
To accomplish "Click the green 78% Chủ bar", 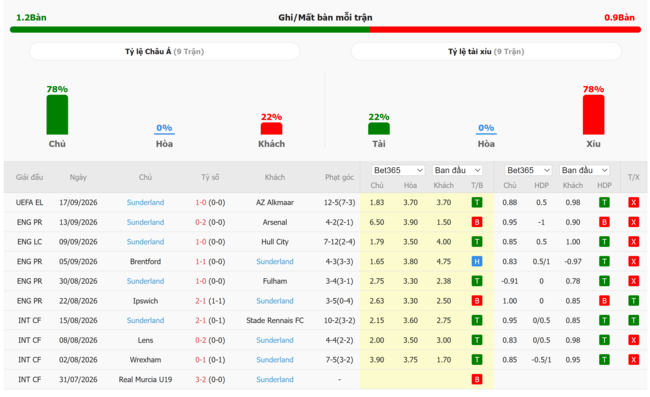I will tap(57, 115).
